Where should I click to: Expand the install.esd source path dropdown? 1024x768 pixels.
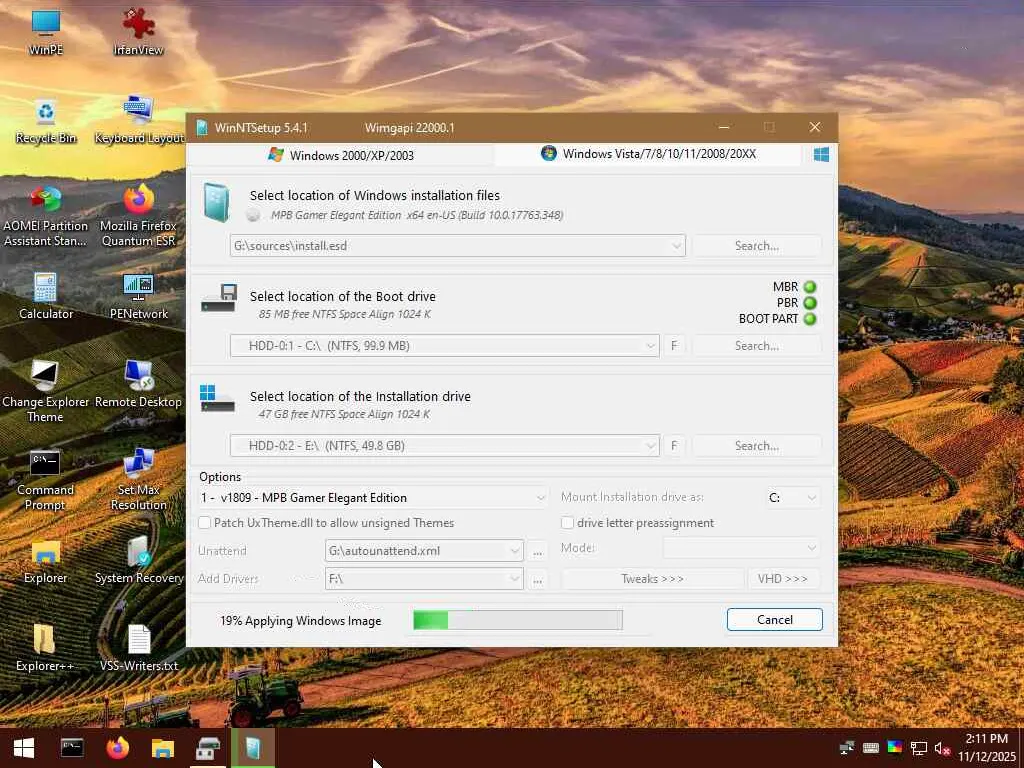(x=676, y=246)
